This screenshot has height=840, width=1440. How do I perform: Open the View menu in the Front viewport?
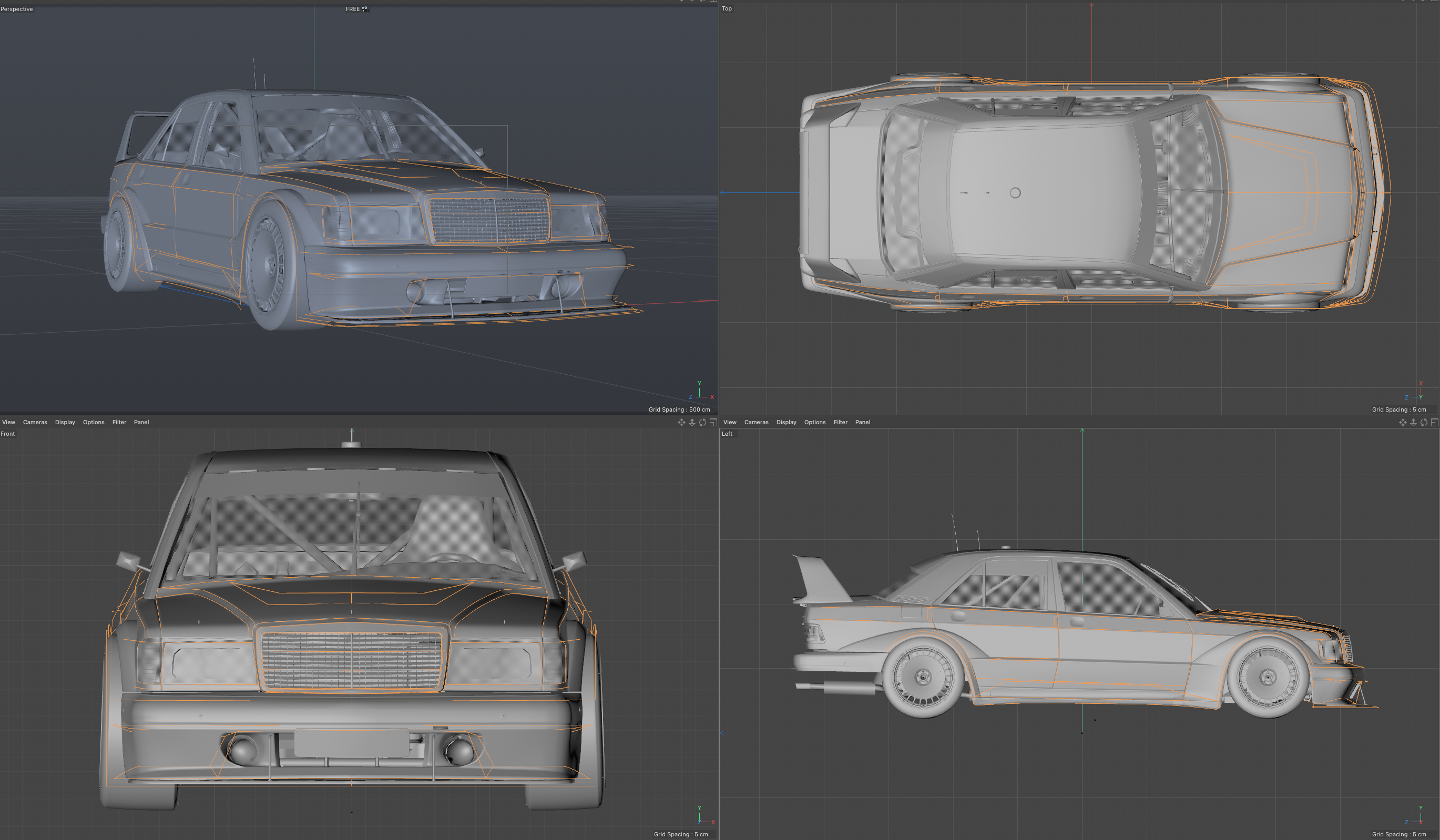click(x=8, y=422)
